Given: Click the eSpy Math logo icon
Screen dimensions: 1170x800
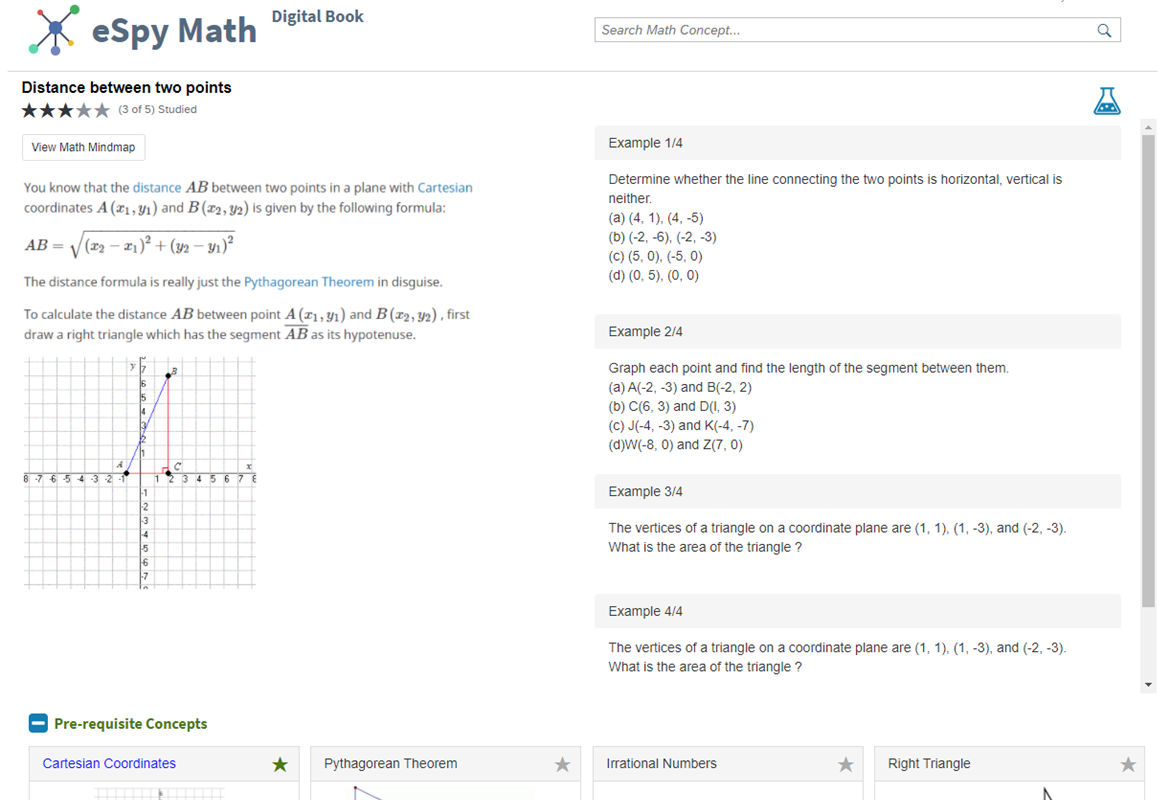Looking at the screenshot, I should (x=54, y=29).
